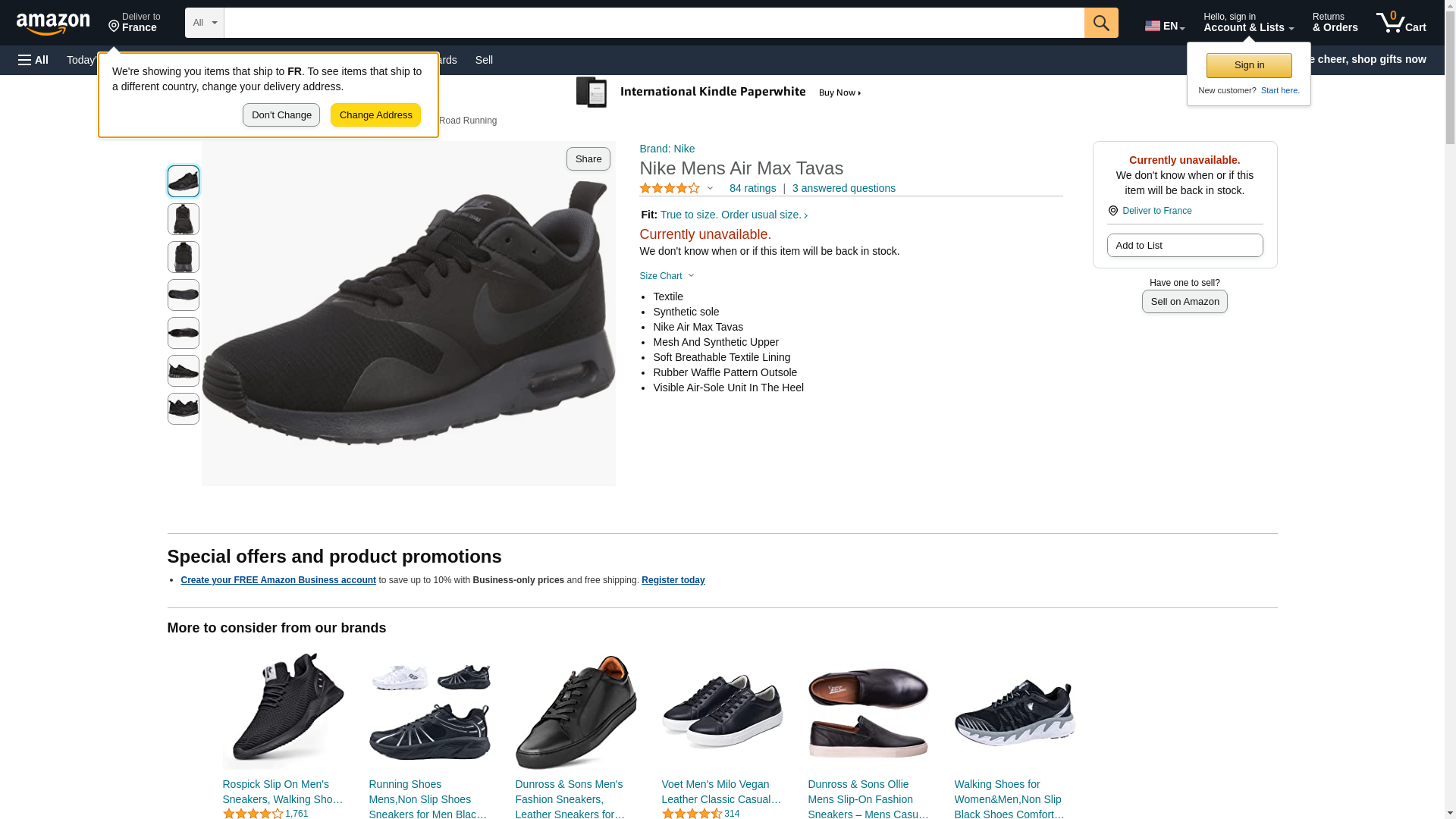
Task: Click the search magnifier button
Action: [x=1101, y=23]
